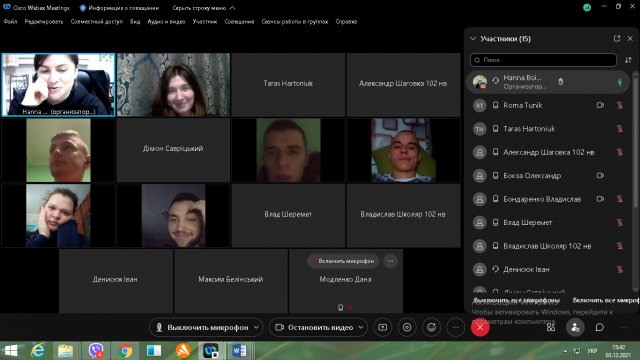
Task: Open the Аудио и видео menu
Action: 166,22
